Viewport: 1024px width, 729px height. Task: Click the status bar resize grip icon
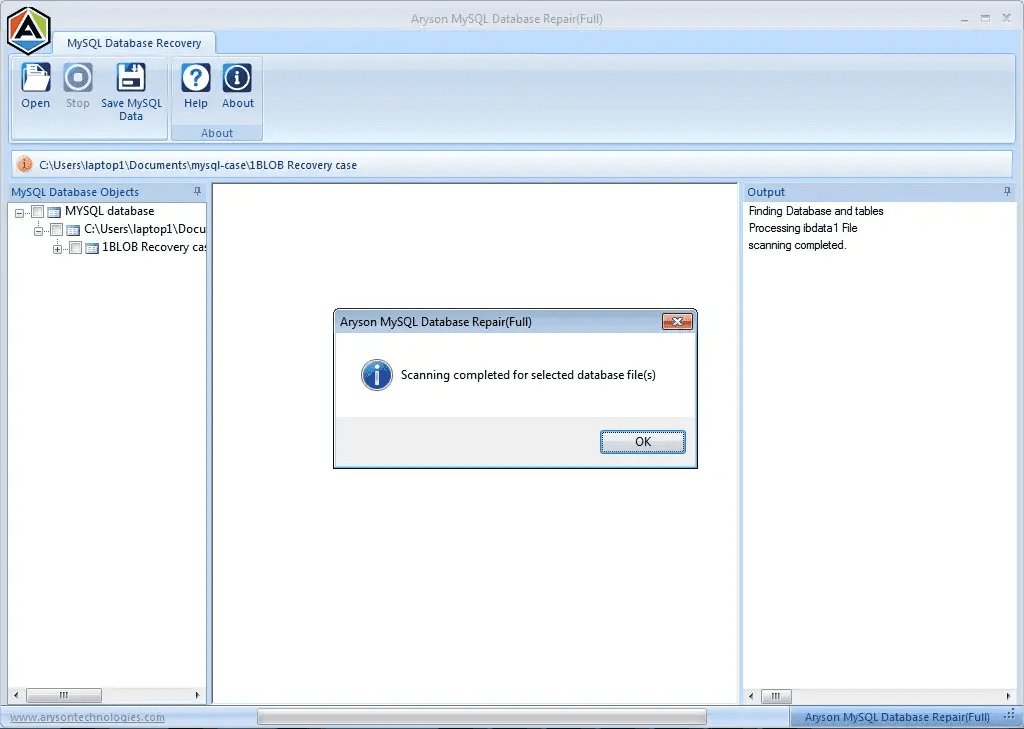tap(1009, 717)
